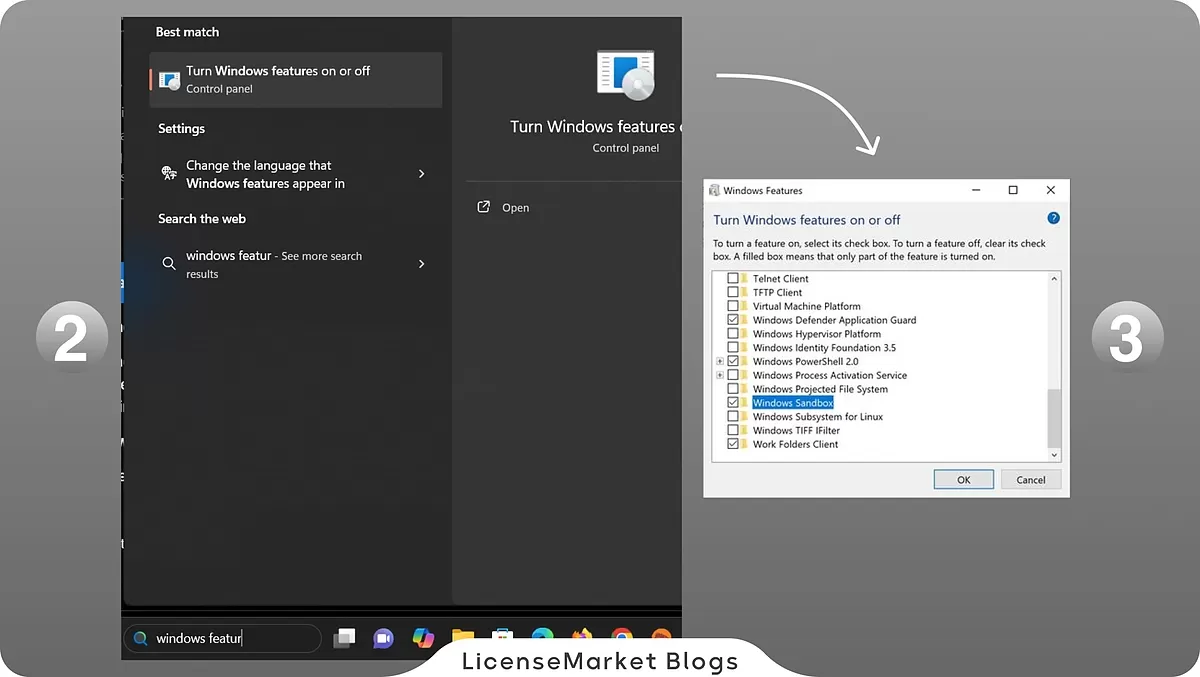This screenshot has height=677, width=1200.
Task: Toggle the Windows Sandbox checkbox
Action: [x=733, y=403]
